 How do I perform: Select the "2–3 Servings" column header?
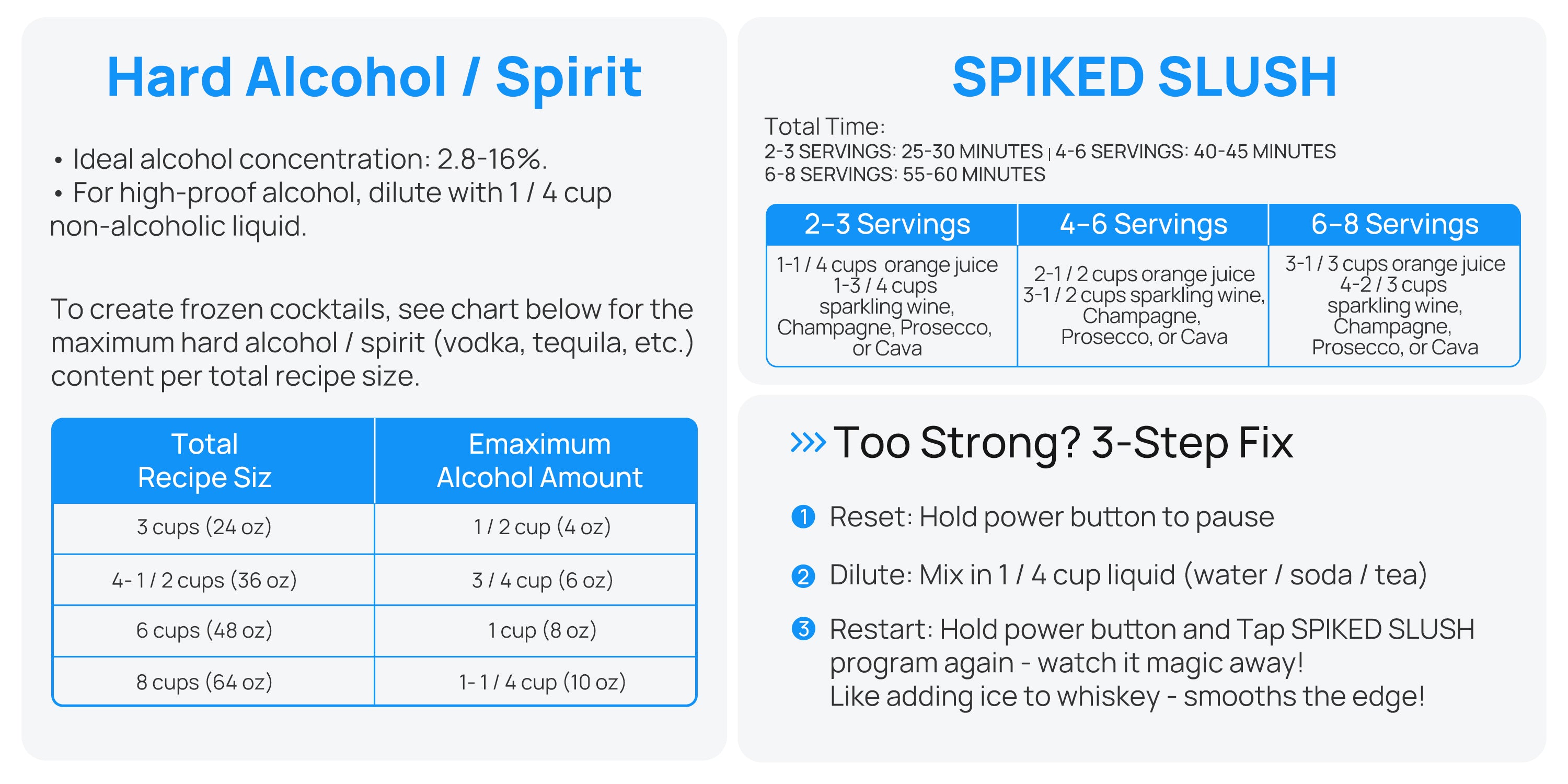887,224
